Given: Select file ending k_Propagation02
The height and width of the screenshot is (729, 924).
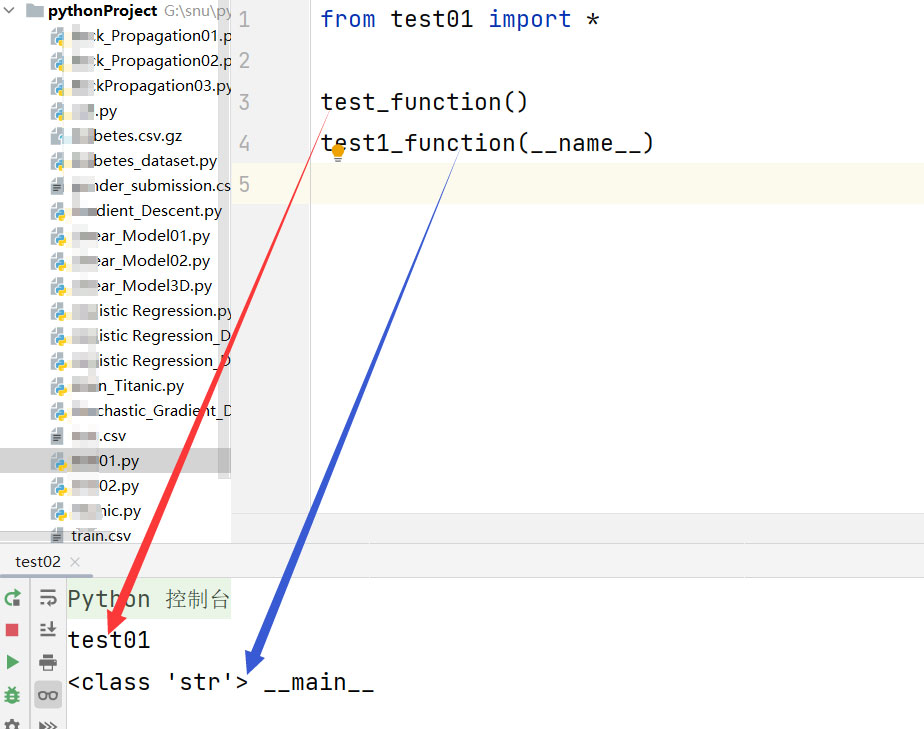Looking at the screenshot, I should tap(141, 61).
